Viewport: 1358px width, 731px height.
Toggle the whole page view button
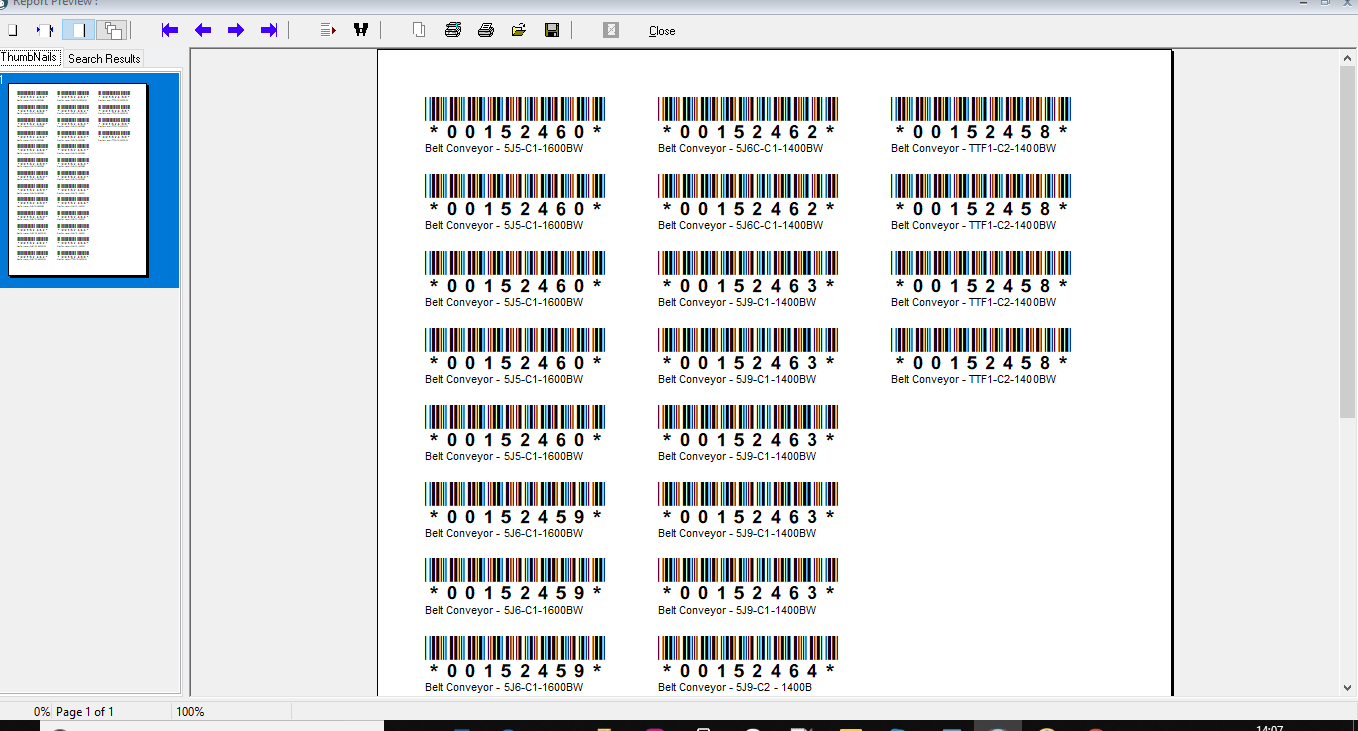pos(78,30)
